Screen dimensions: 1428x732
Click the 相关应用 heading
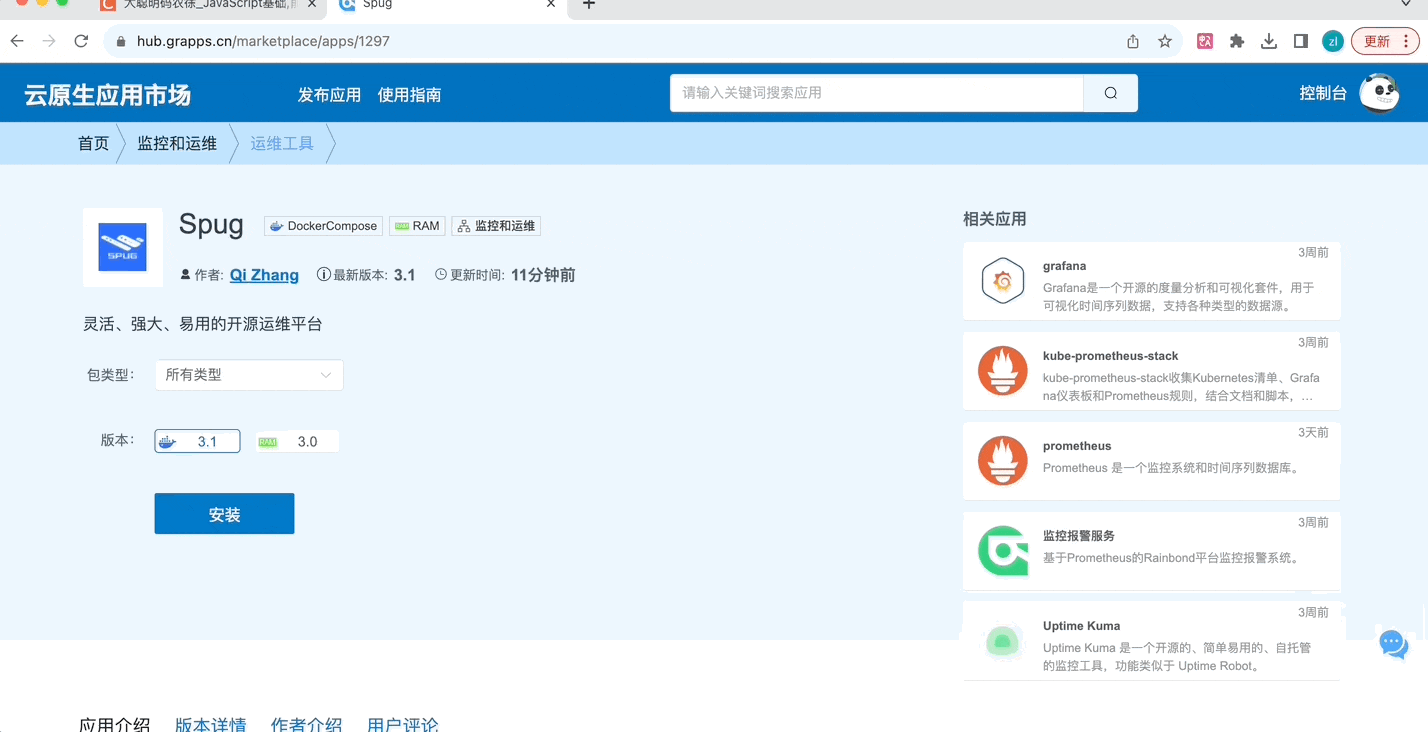tap(994, 219)
